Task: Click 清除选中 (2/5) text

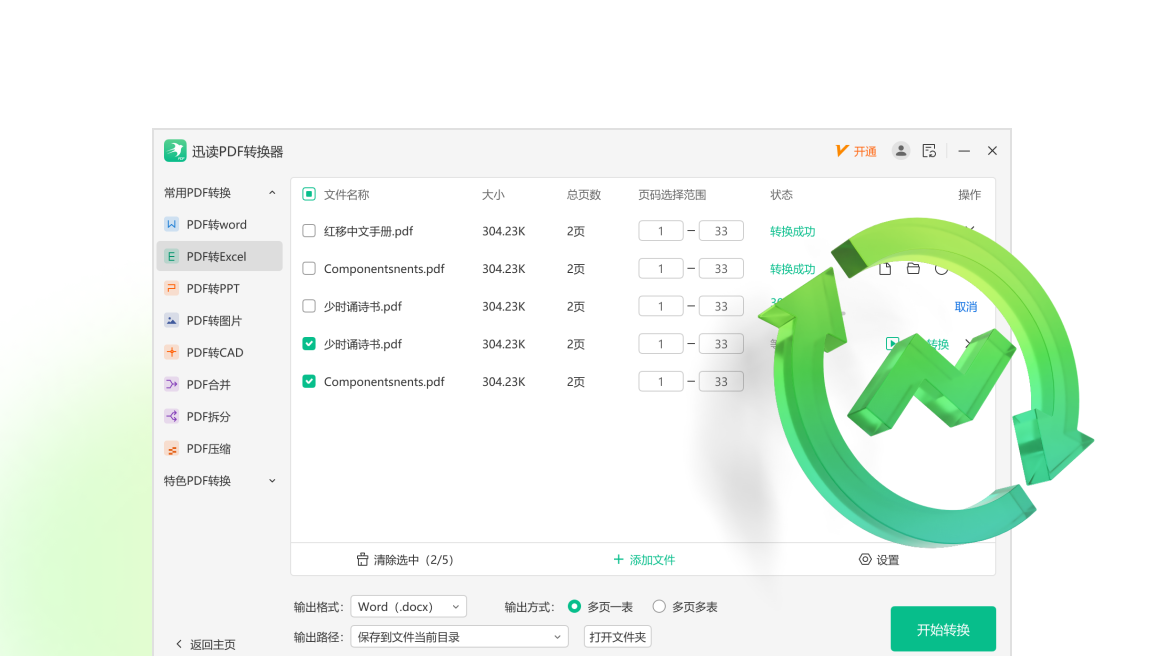Action: click(413, 560)
